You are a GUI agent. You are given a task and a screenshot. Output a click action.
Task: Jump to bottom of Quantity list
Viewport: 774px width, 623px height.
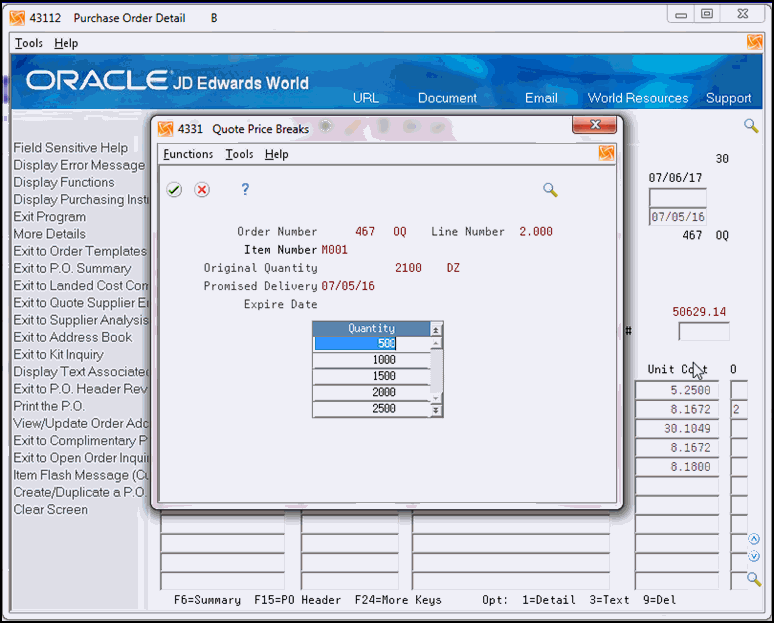pyautogui.click(x=436, y=410)
